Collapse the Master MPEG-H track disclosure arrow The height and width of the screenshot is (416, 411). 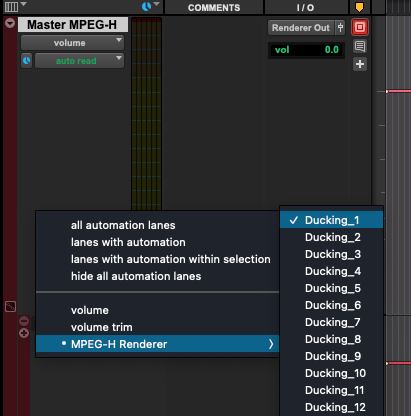pos(10,23)
